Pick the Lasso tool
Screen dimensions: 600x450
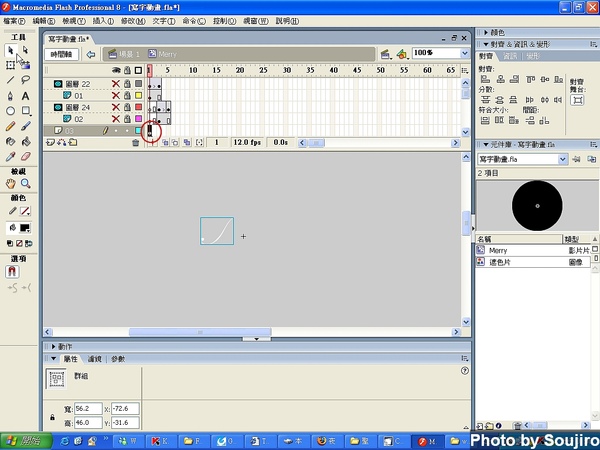[x=26, y=80]
